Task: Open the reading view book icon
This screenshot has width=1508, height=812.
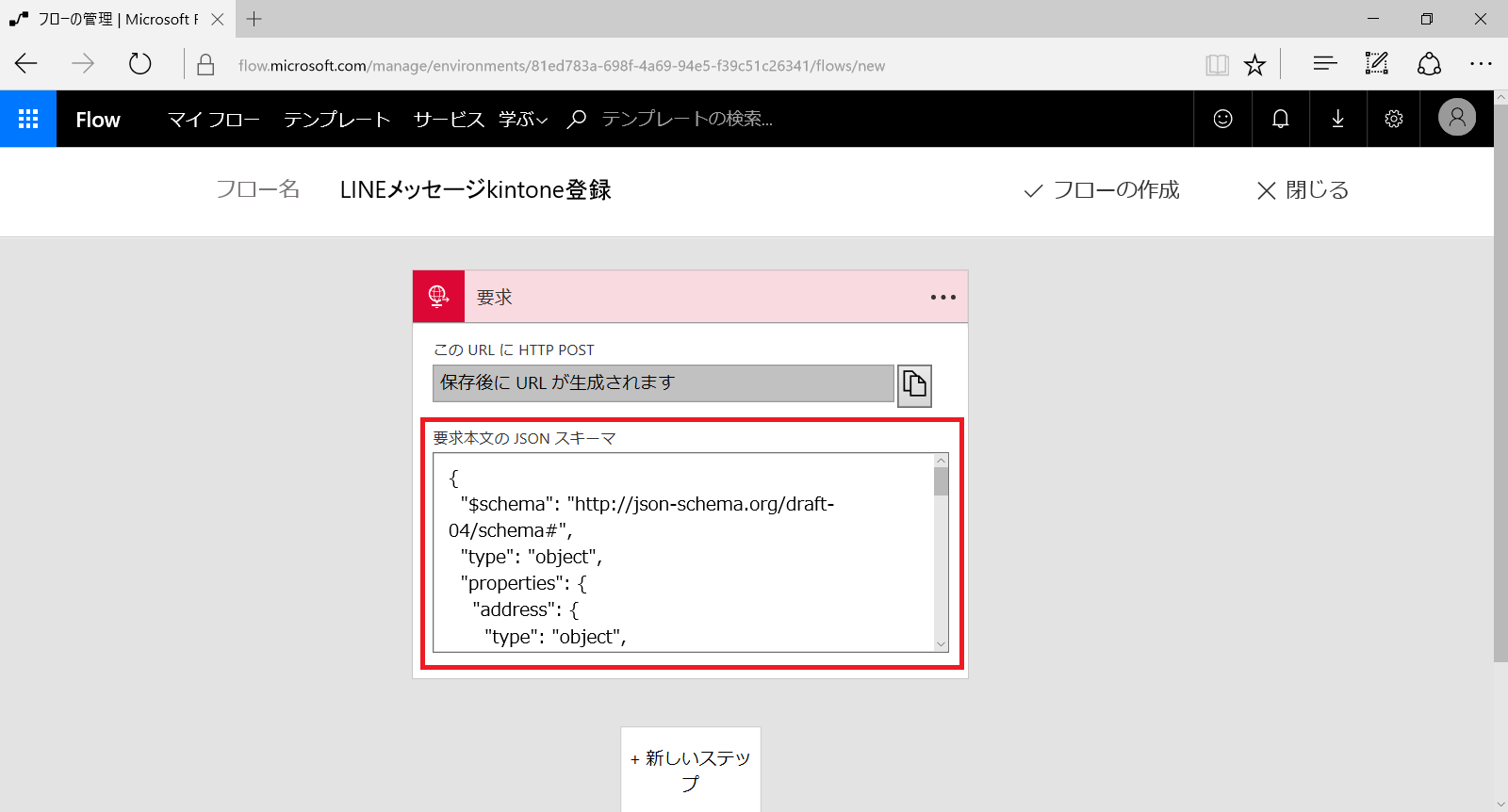Action: [x=1217, y=65]
